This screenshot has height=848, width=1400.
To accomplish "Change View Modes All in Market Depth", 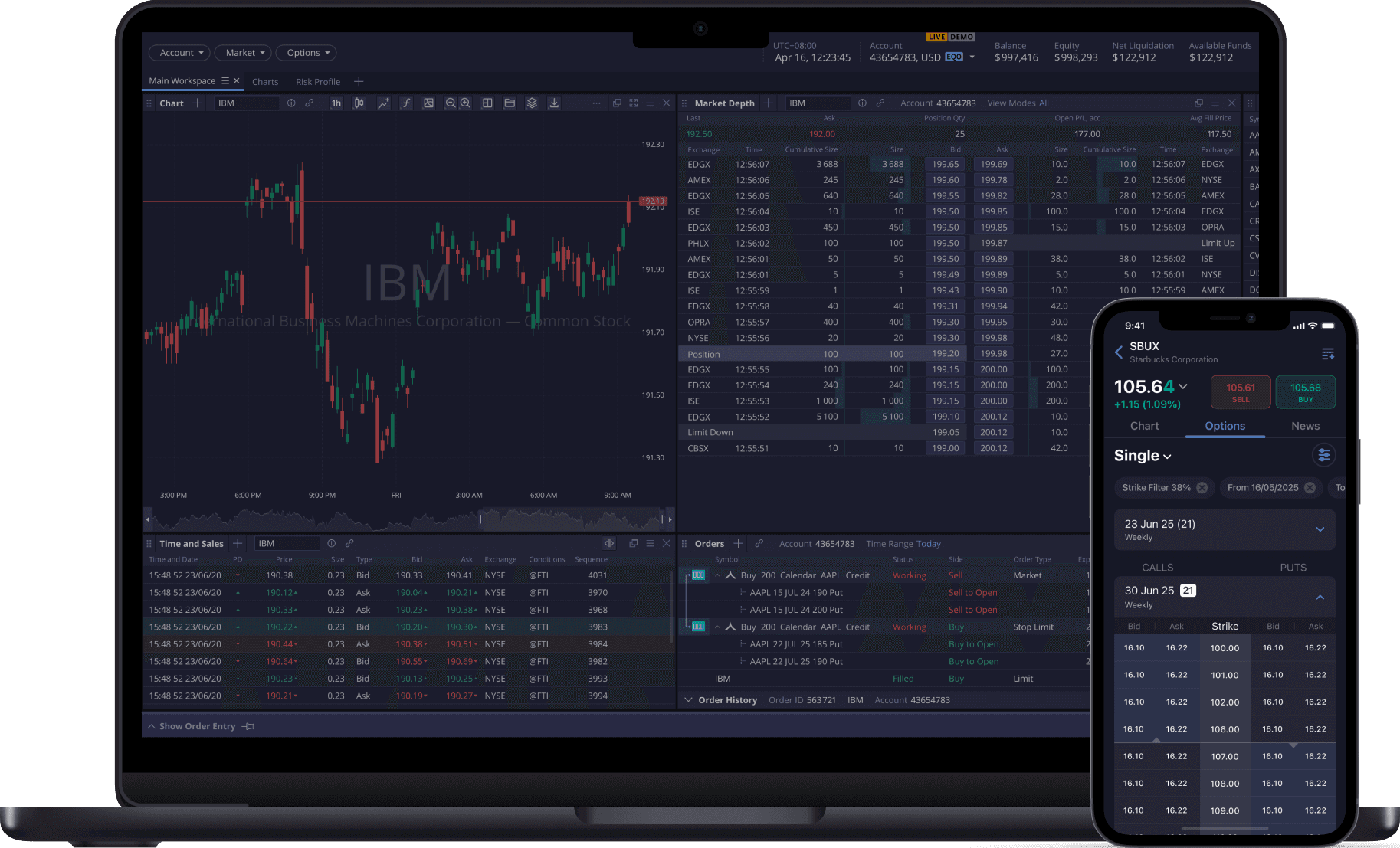I will (1018, 103).
